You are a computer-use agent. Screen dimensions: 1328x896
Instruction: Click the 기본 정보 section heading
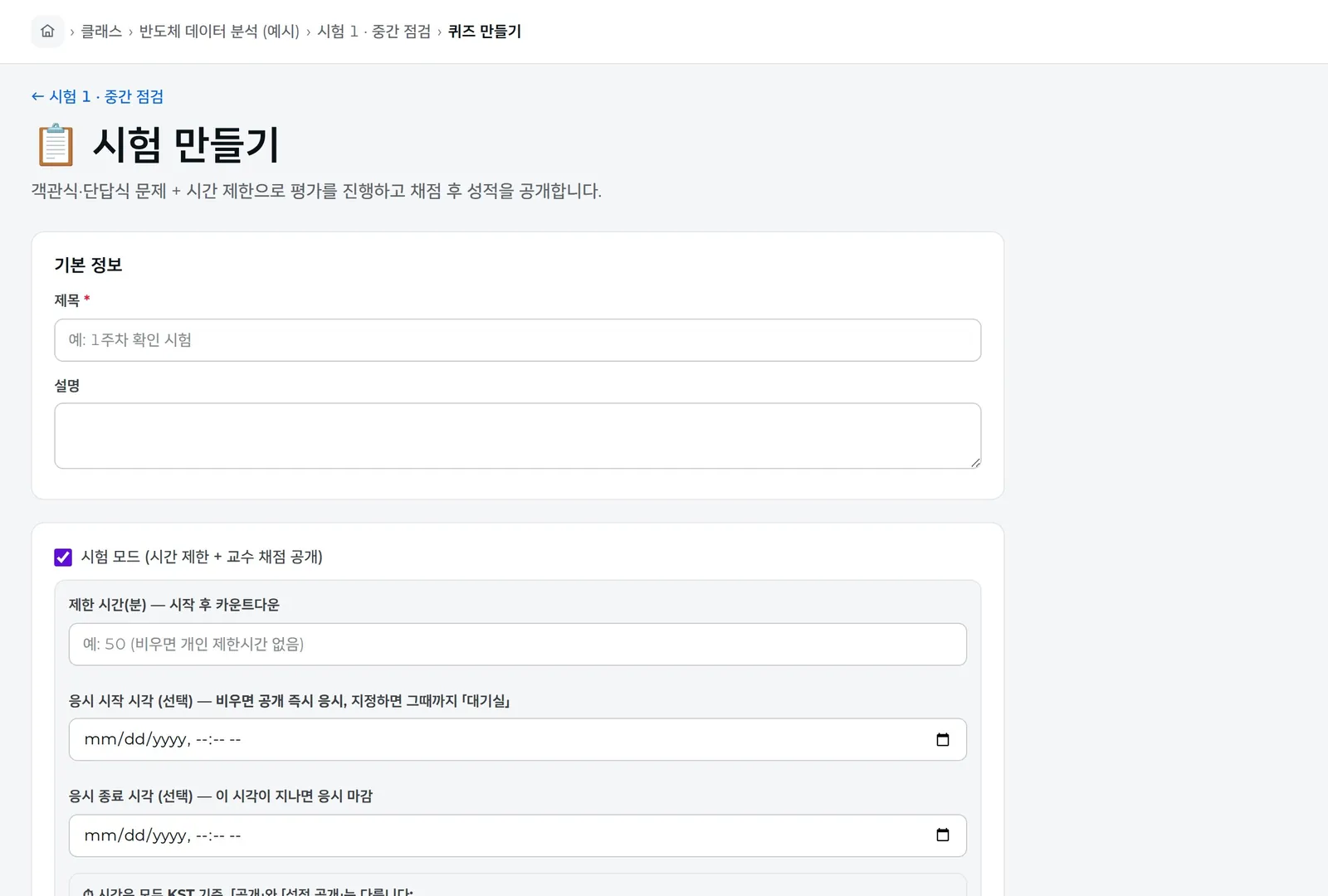click(x=88, y=265)
